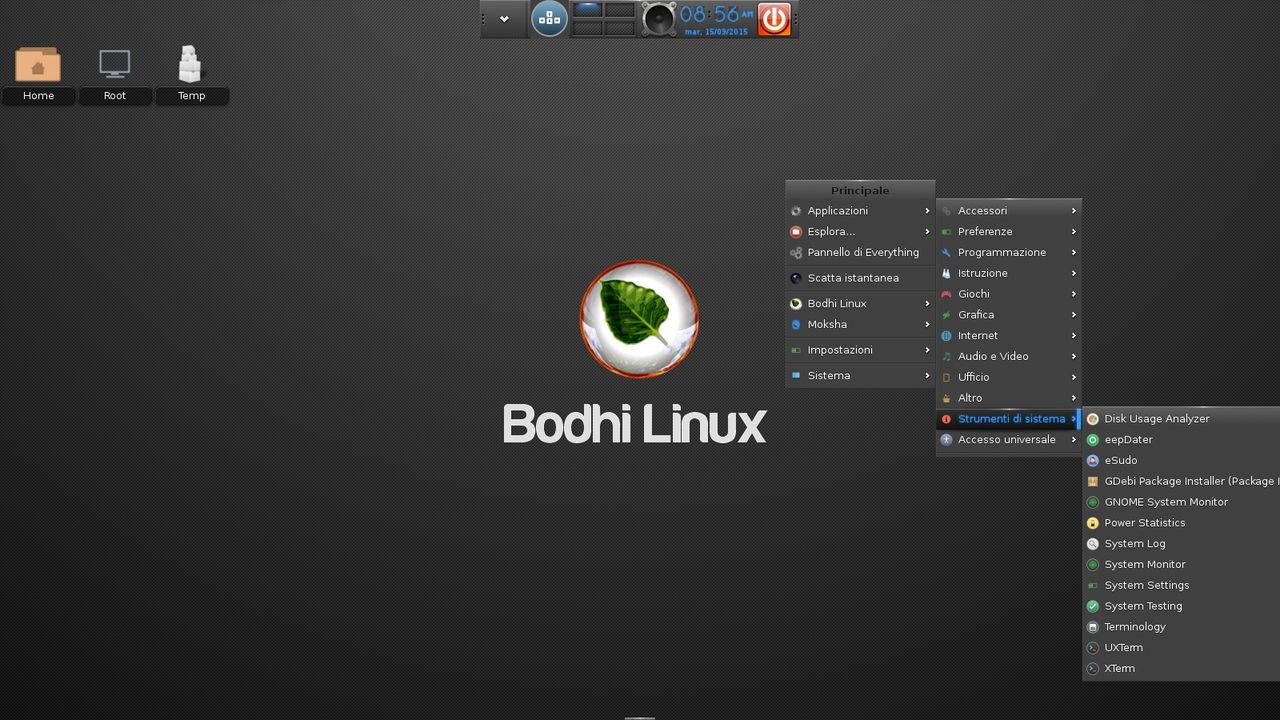Screen dimensions: 1280x720
Task: Expand the Bodhi Linux submenu arrow
Action: [x=928, y=304]
